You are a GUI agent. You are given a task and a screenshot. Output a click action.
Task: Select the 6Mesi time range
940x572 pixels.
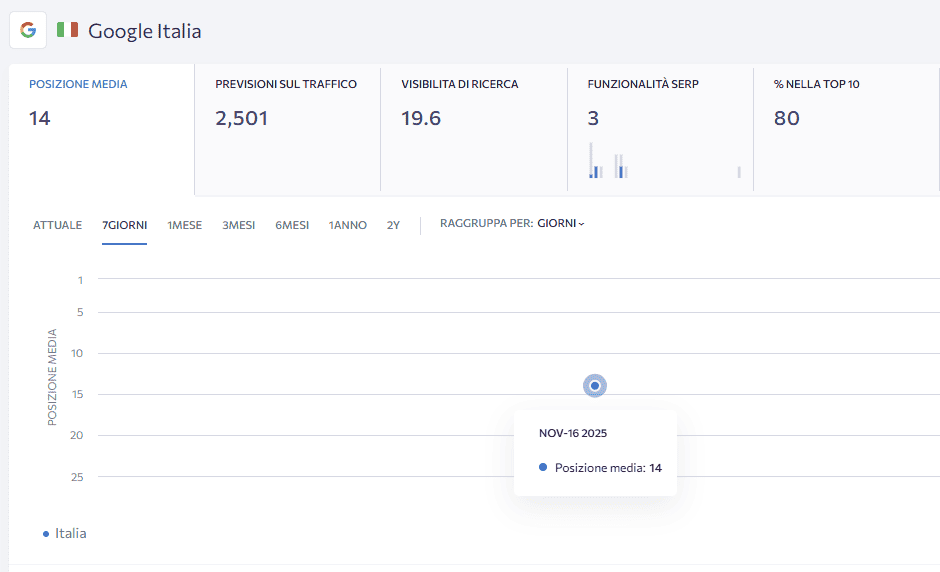tap(292, 225)
